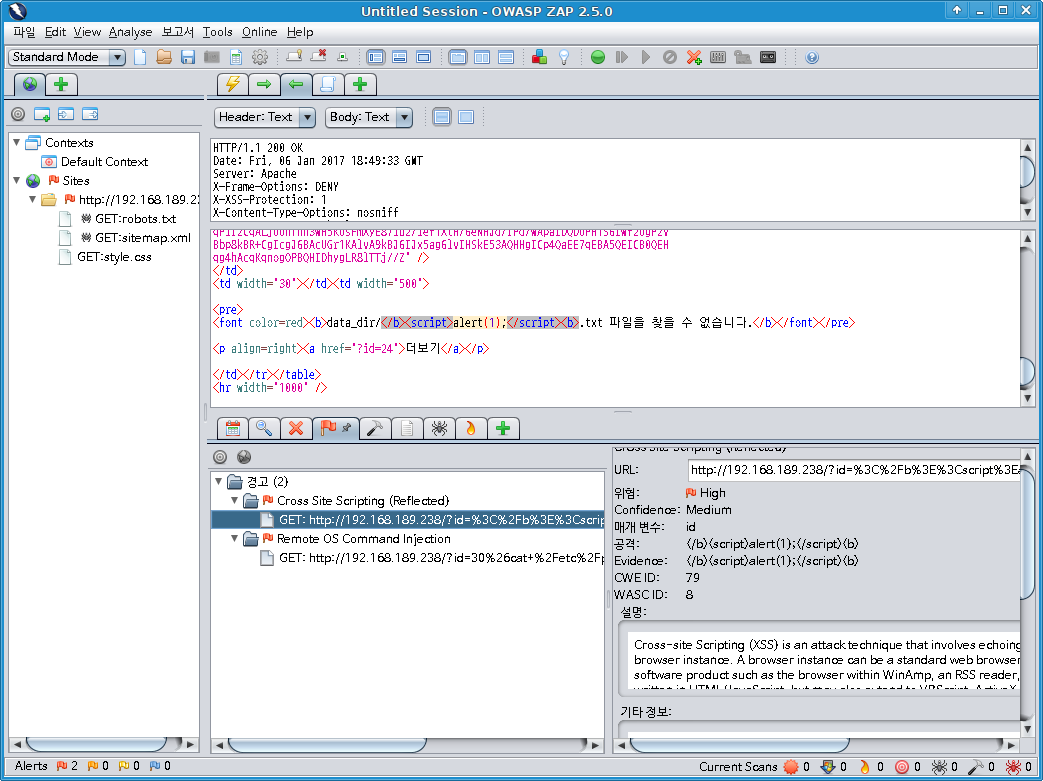
Task: Open the Header: Text dropdown
Action: click(265, 117)
